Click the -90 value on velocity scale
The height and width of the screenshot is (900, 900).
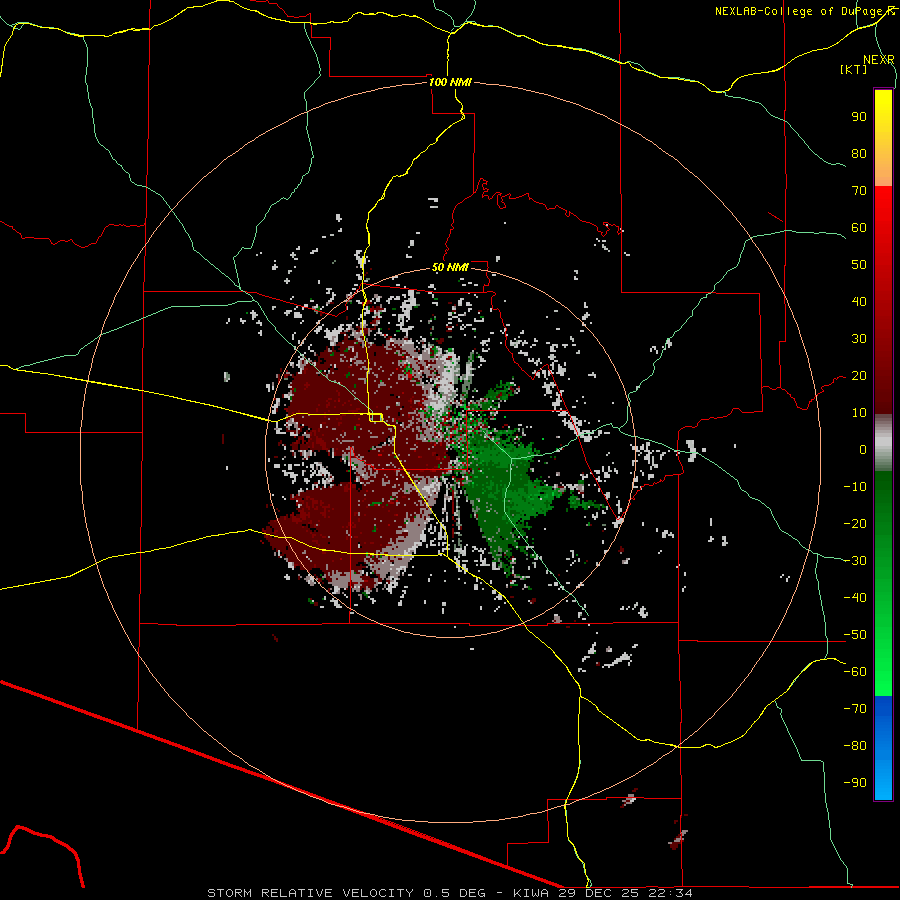tap(855, 783)
